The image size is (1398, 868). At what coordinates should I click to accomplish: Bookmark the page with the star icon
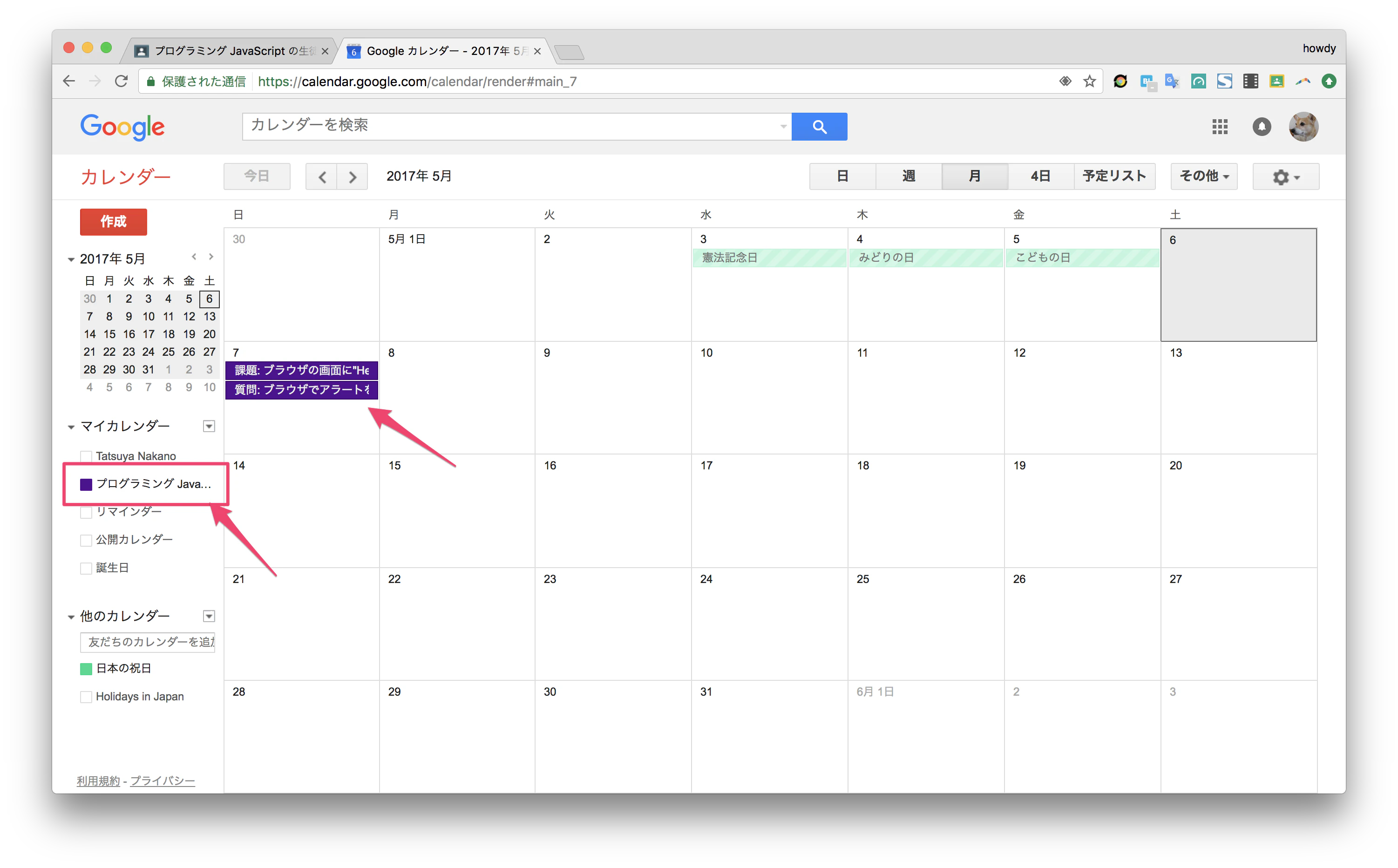pos(1089,81)
